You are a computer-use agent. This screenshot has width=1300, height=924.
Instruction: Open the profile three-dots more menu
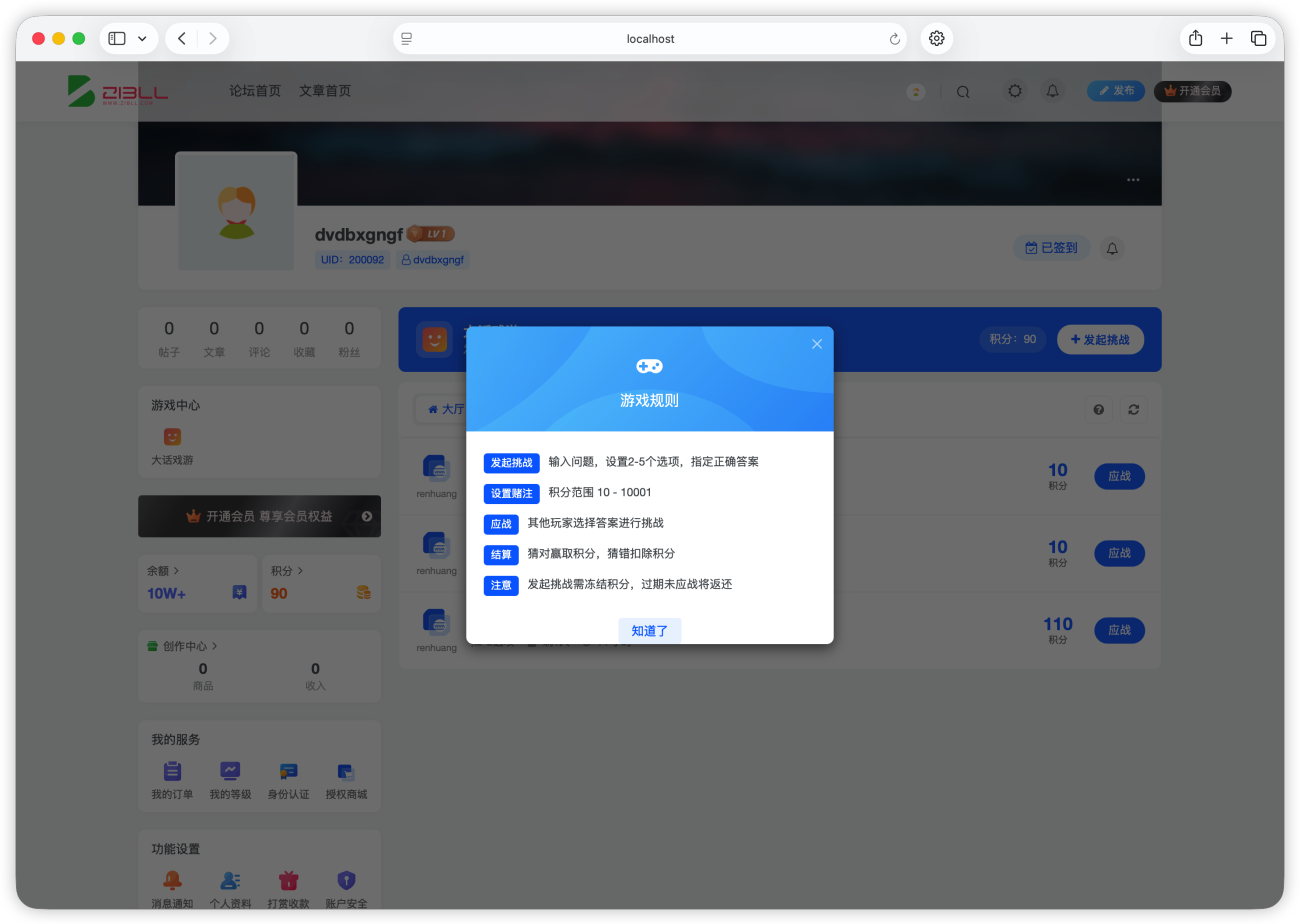[x=1133, y=180]
